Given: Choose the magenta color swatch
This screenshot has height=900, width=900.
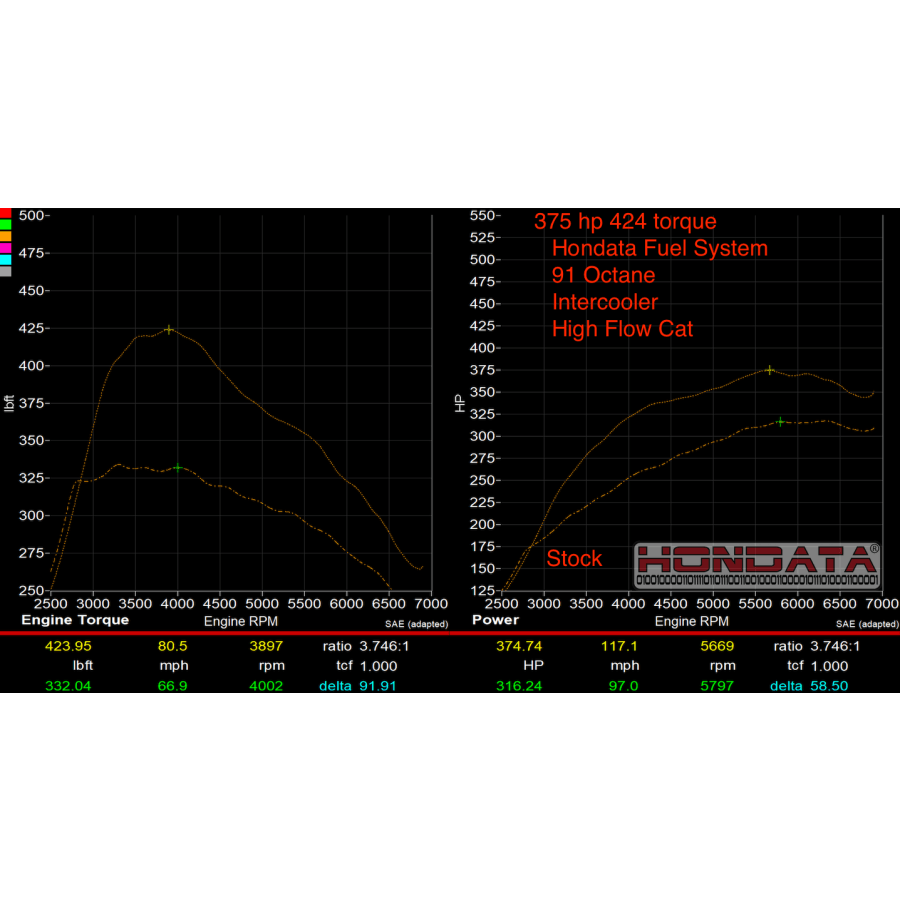Looking at the screenshot, I should click(x=5, y=248).
